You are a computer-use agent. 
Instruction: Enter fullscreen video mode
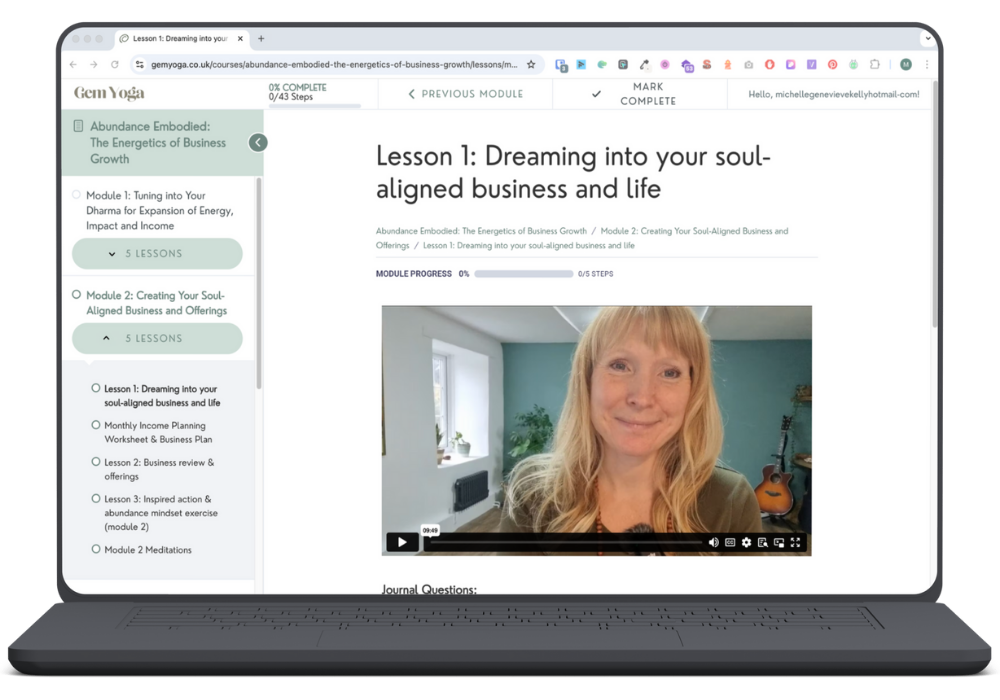tap(796, 542)
